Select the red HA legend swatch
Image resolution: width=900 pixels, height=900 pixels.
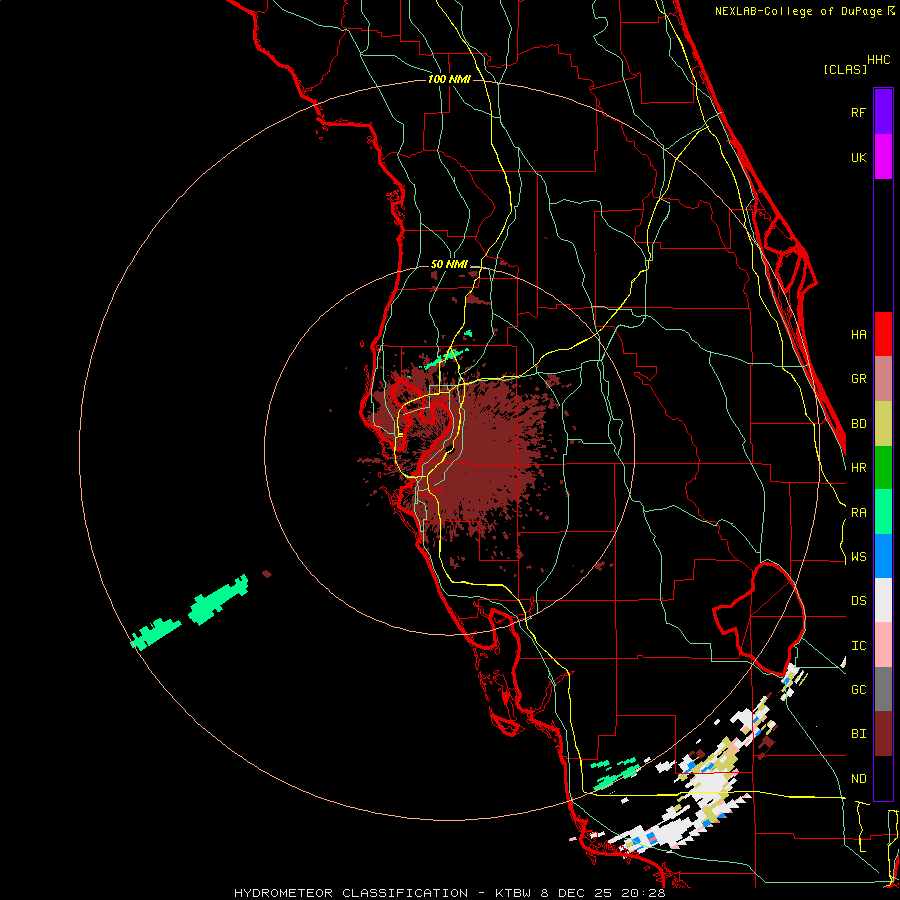[883, 334]
